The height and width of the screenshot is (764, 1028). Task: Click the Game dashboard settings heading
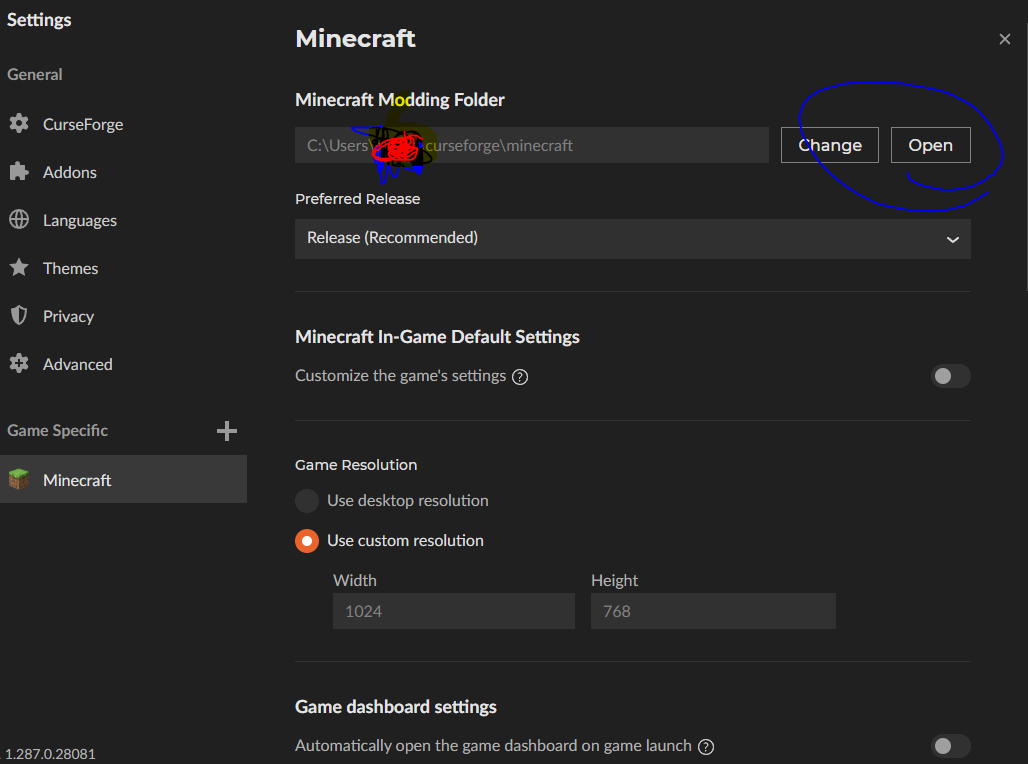point(395,707)
